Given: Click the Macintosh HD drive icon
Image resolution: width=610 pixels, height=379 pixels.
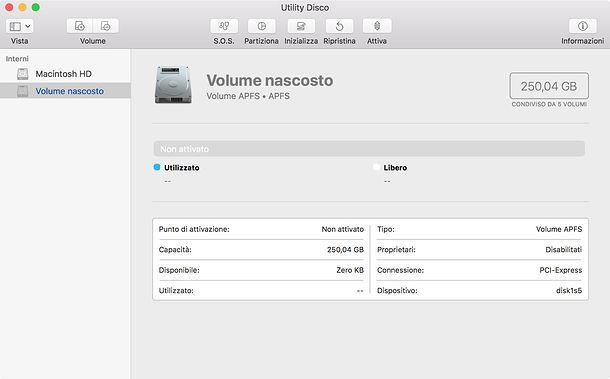Looking at the screenshot, I should (23, 74).
